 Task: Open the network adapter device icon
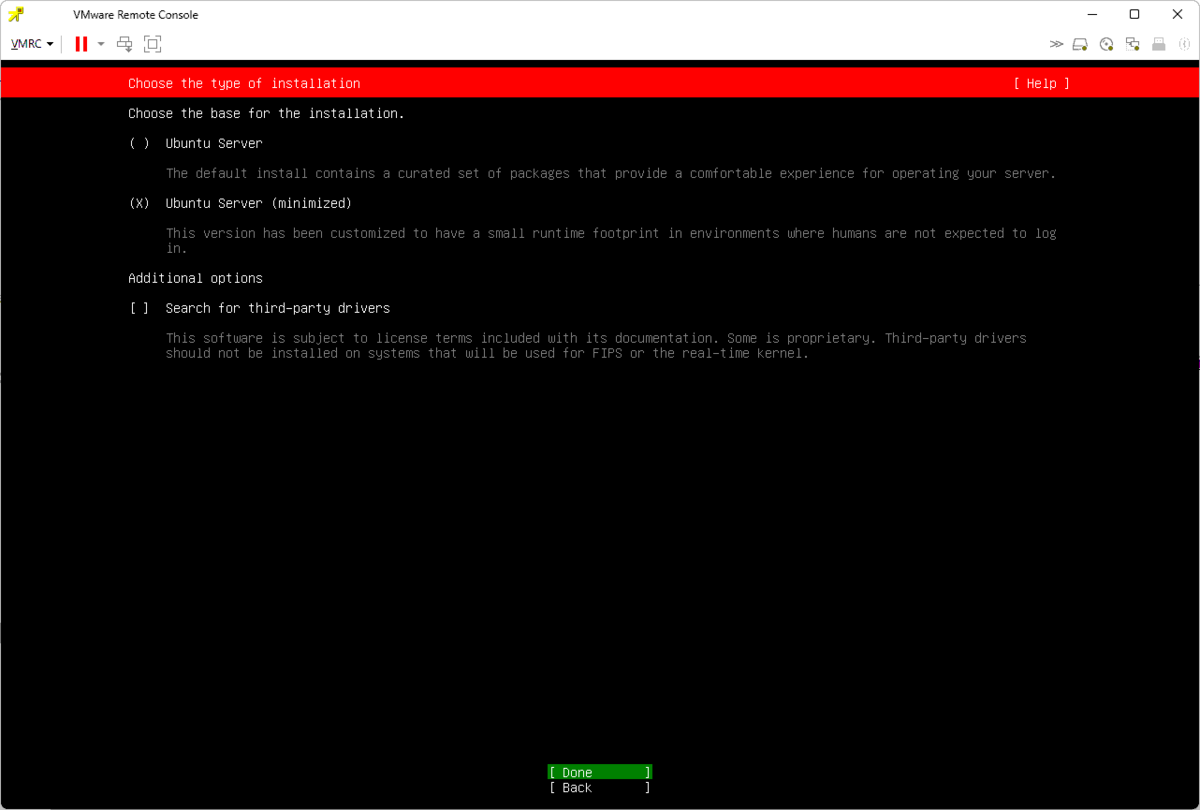[1132, 44]
